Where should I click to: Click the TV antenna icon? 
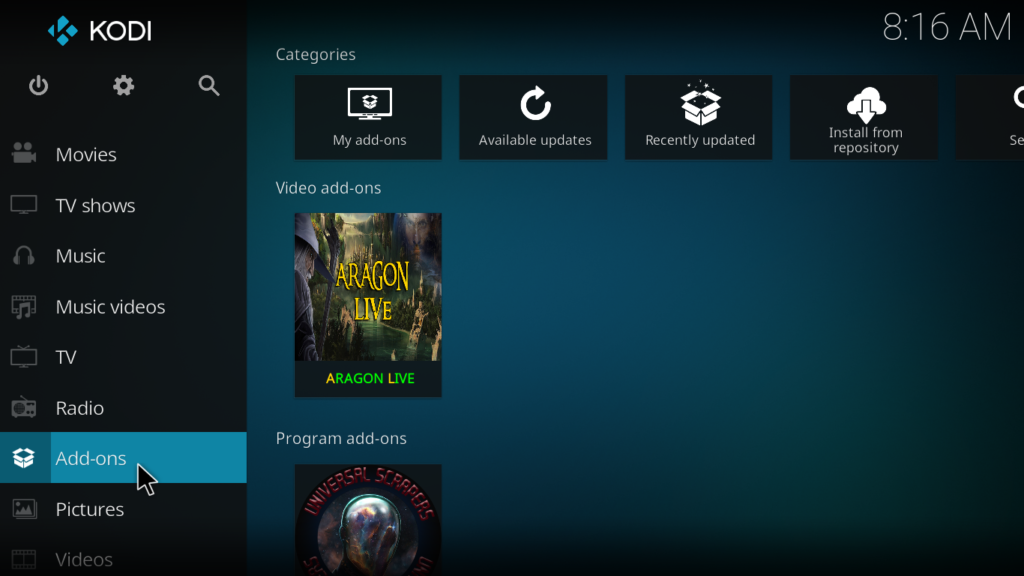24,357
